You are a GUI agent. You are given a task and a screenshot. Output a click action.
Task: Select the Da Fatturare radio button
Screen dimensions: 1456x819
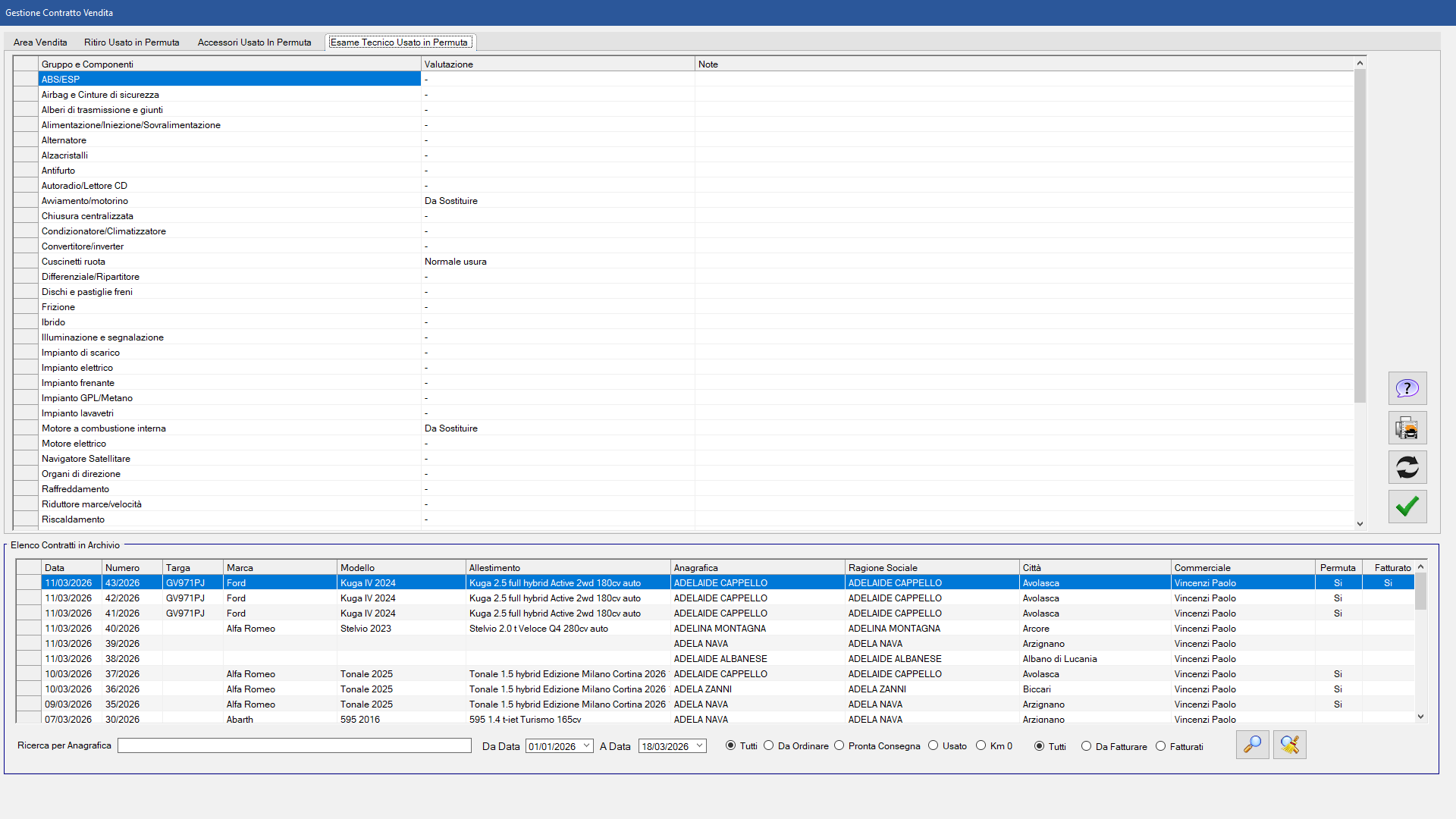pos(1087,746)
